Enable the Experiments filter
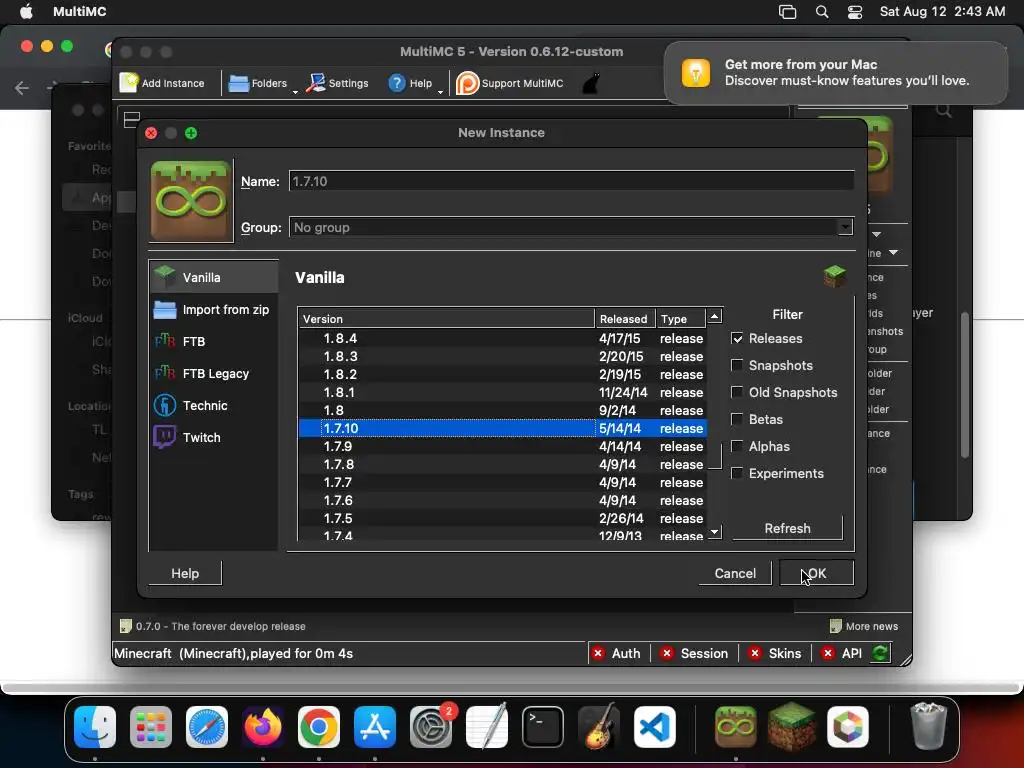The width and height of the screenshot is (1024, 768). coord(737,473)
